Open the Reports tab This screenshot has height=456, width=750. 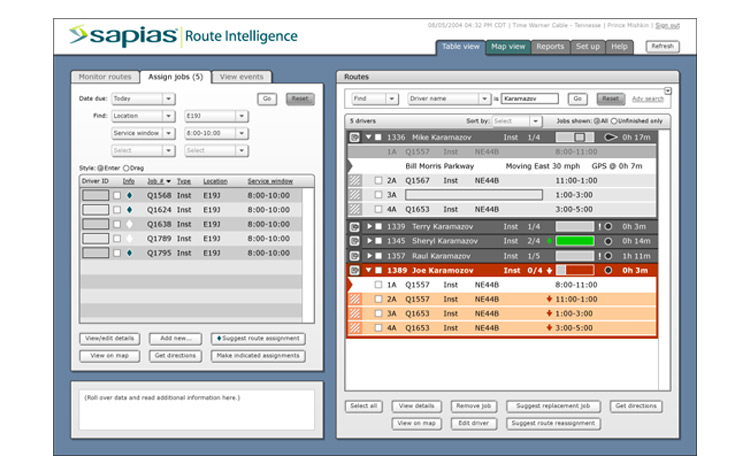coord(550,46)
